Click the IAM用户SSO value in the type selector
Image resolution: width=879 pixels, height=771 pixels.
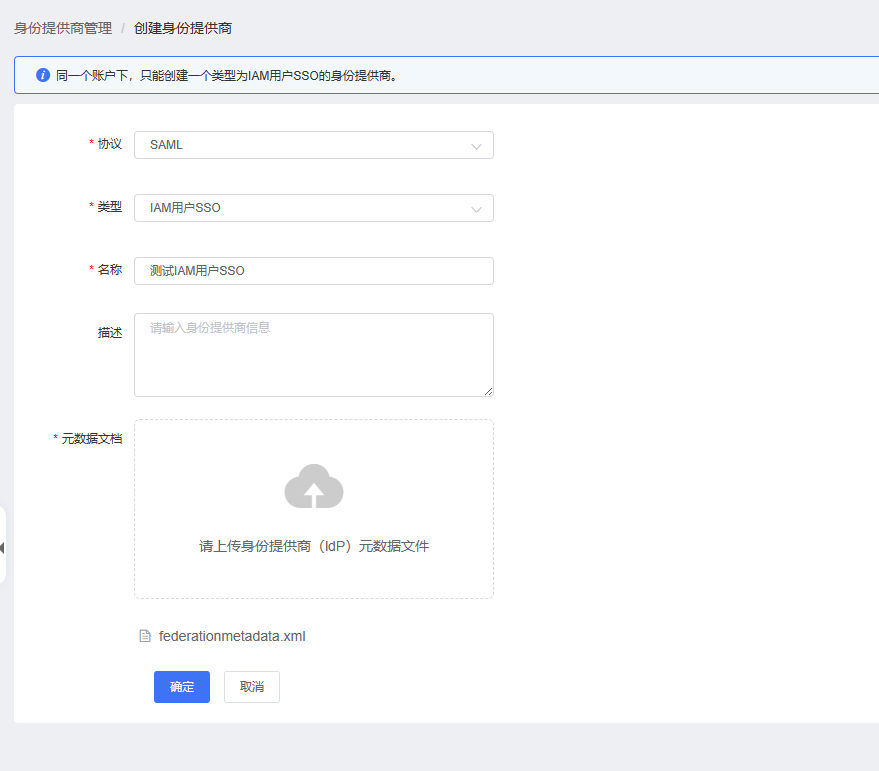(185, 208)
